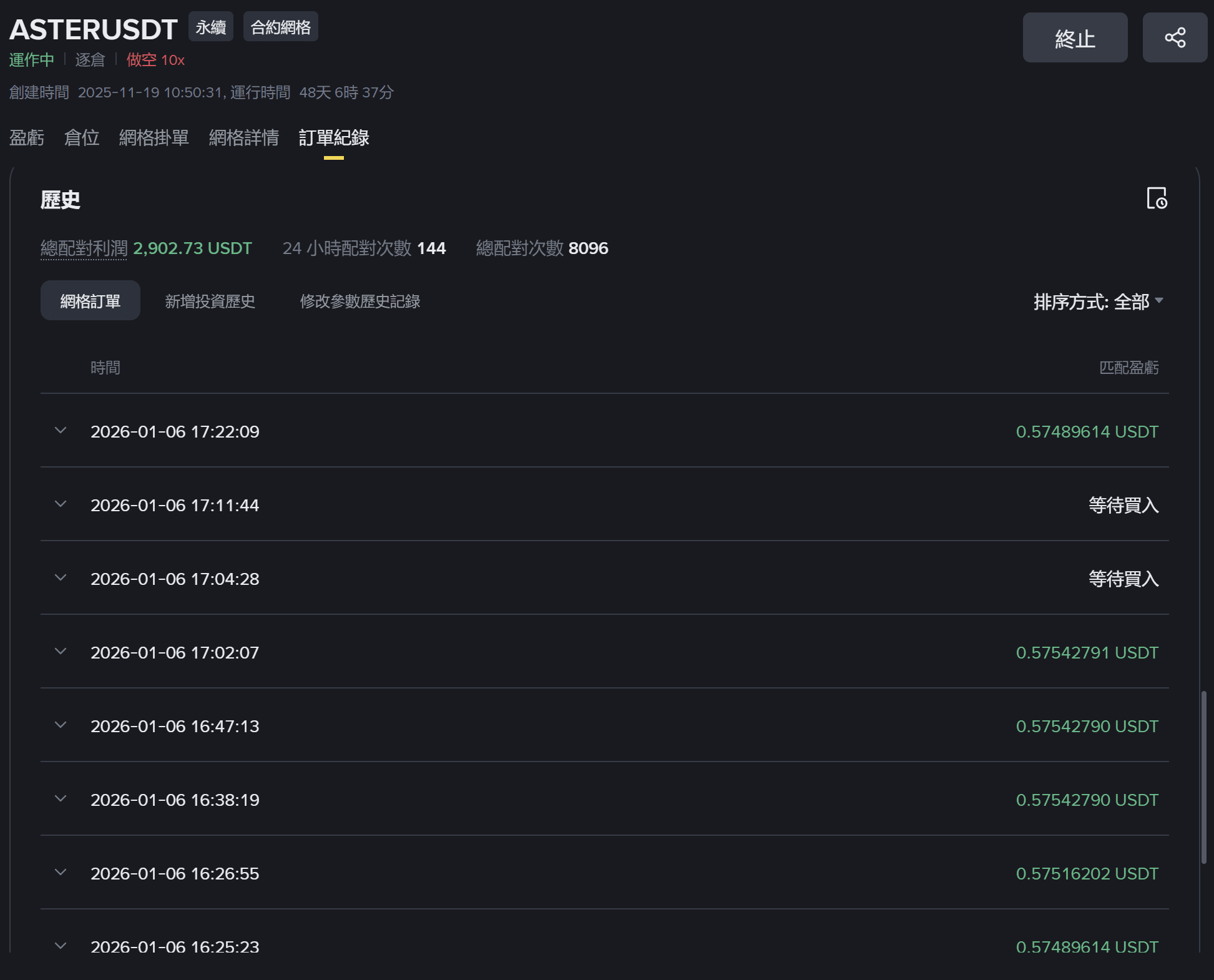Select the 修改參數歷史記錄 sub-tab
Screen dimensions: 1214x980
pos(360,301)
